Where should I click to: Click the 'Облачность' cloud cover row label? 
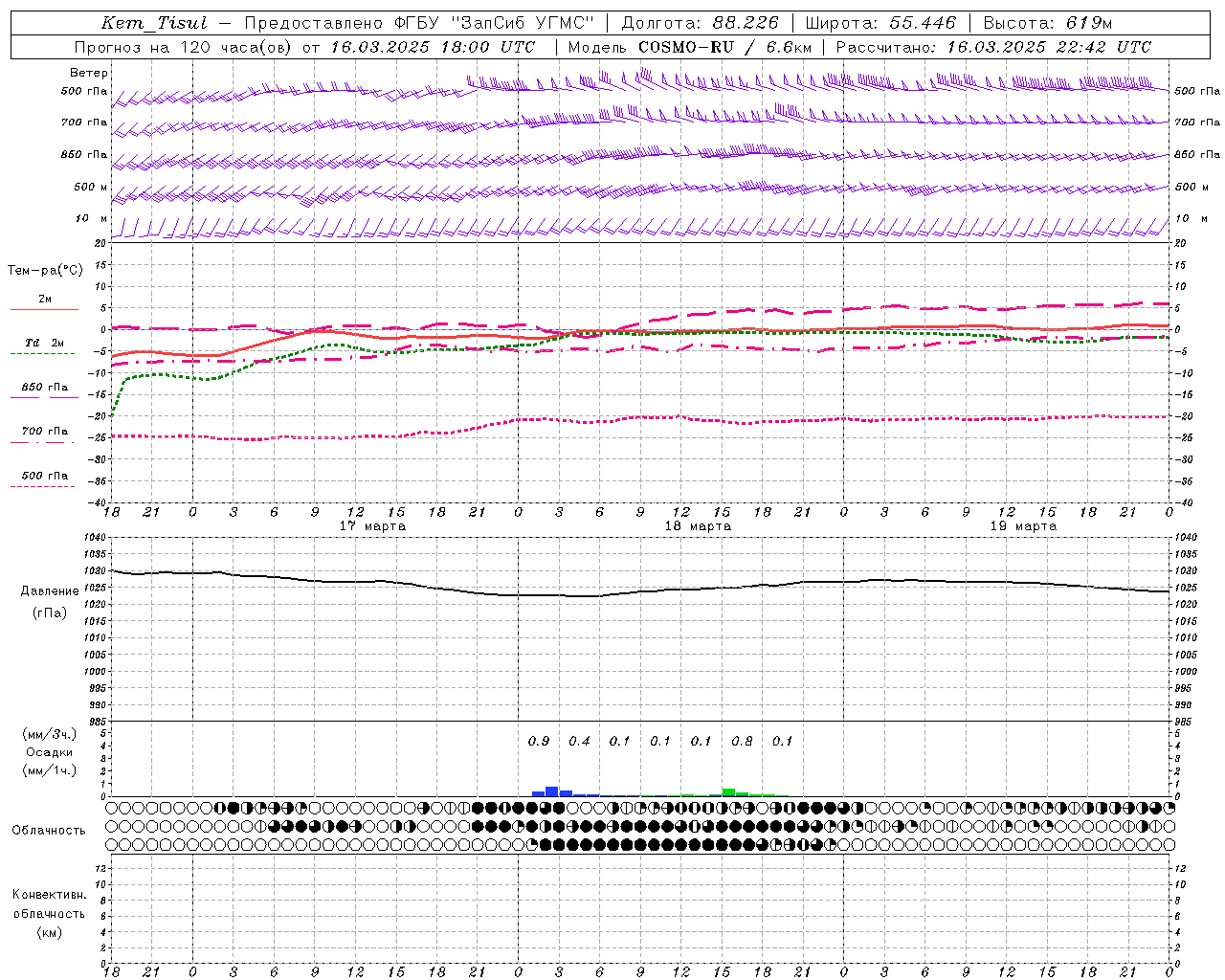click(x=49, y=831)
